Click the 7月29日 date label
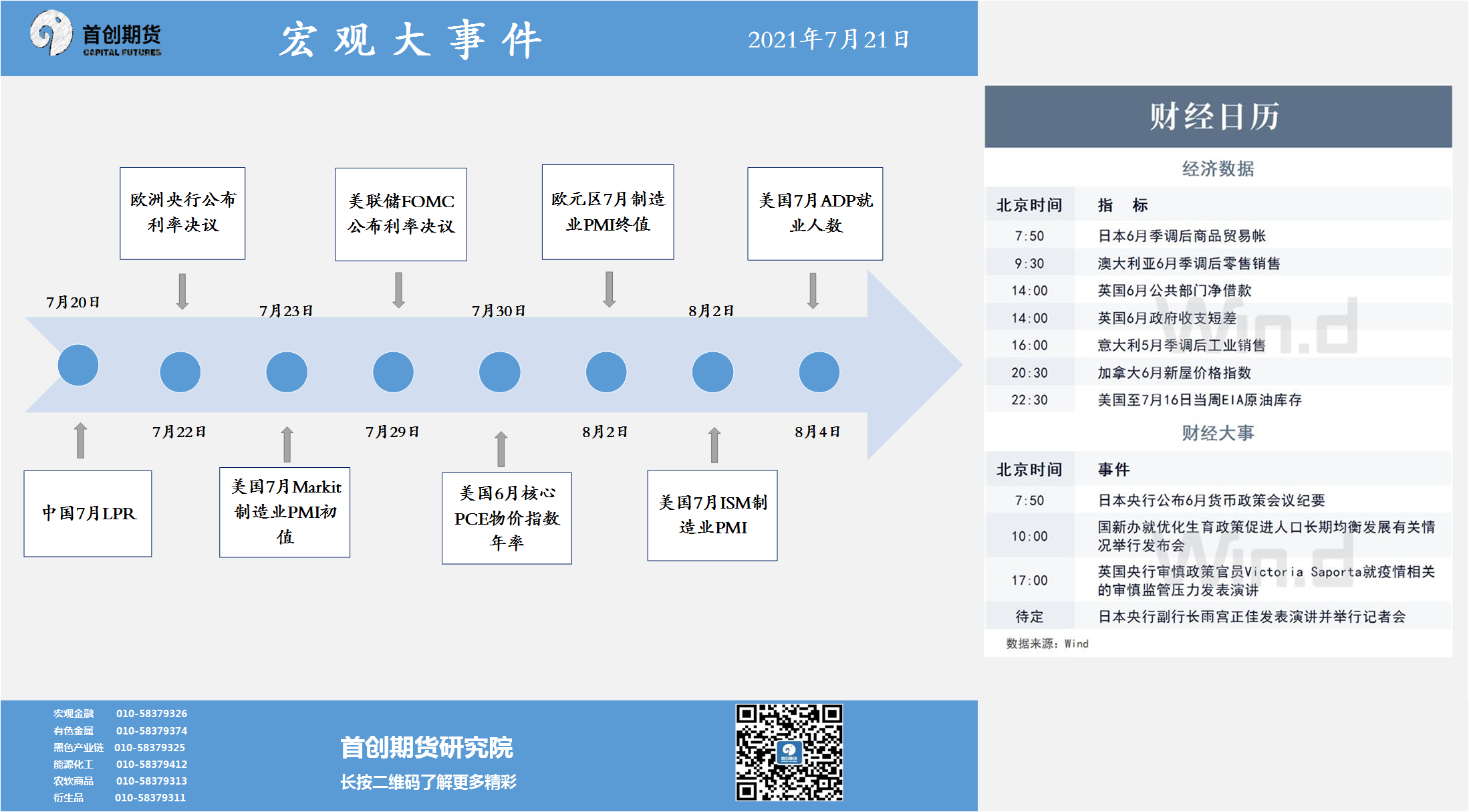Image resolution: width=1469 pixels, height=812 pixels. pos(392,432)
